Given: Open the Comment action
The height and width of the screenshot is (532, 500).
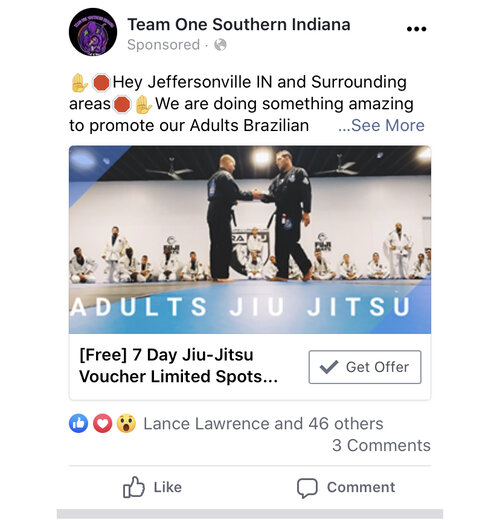Looking at the screenshot, I should pyautogui.click(x=346, y=488).
